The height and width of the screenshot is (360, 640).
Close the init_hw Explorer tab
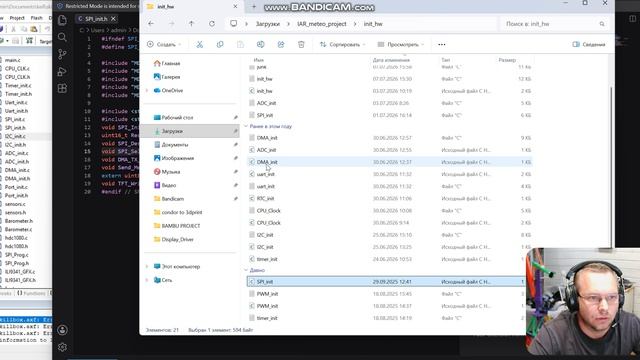pos(235,7)
